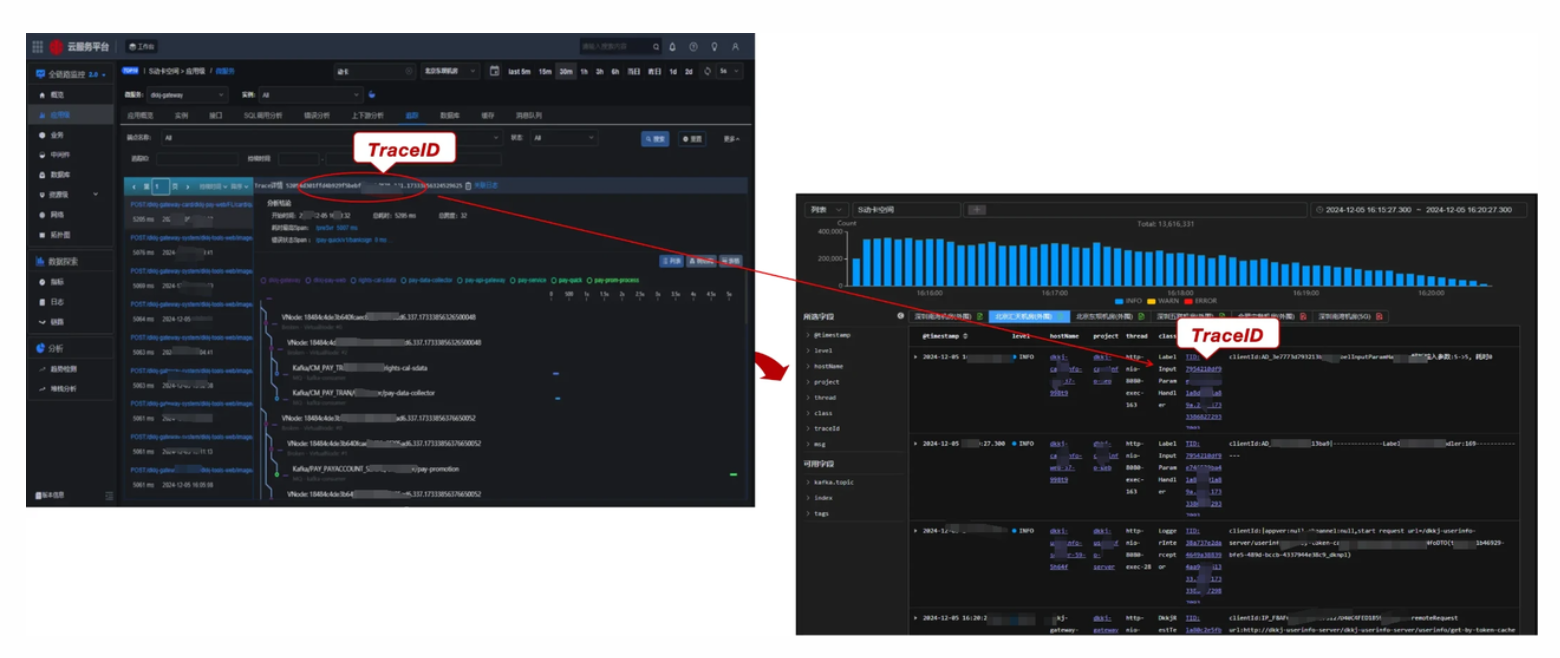Click the notification bell icon
Screen dimensions: 1560x658
672,46
